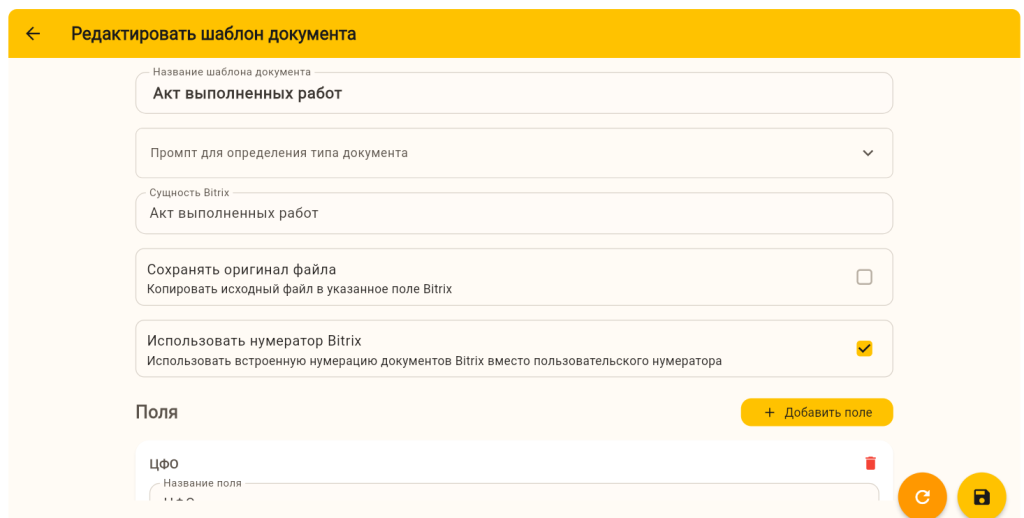Click the Копировать исходный файл description text

[299, 289]
